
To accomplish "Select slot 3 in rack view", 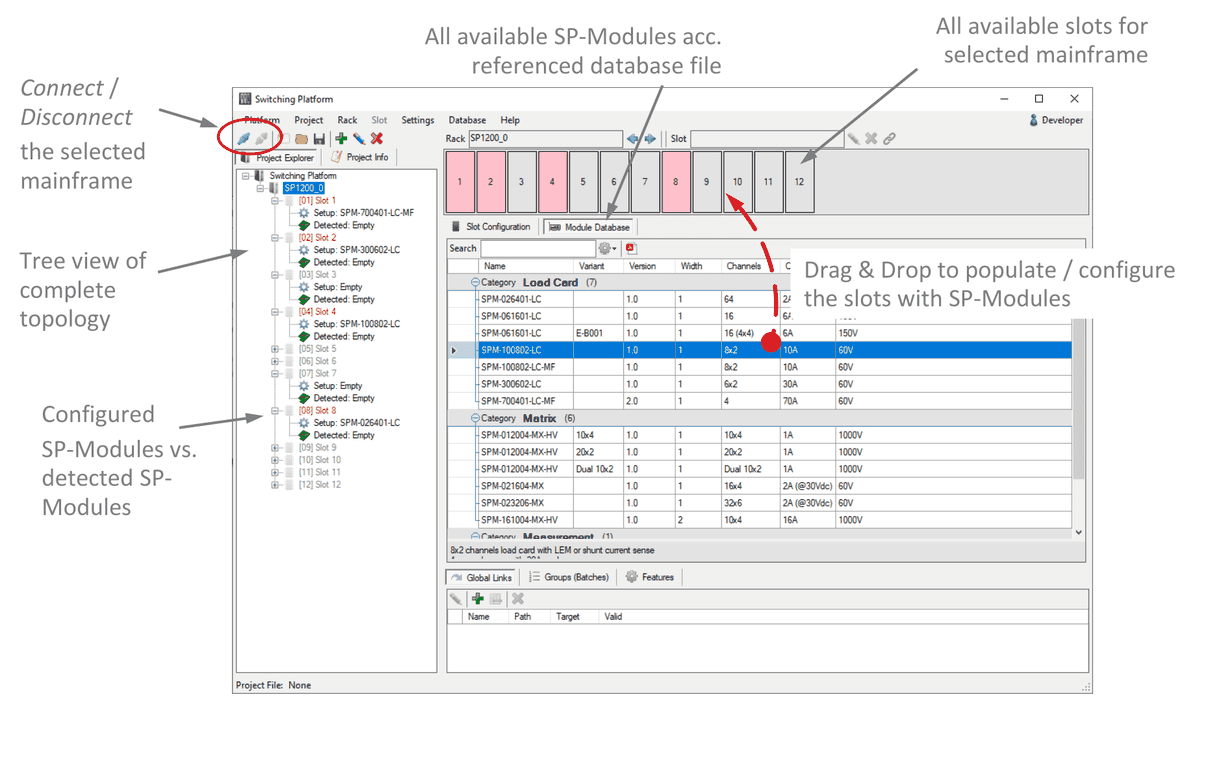I will pyautogui.click(x=521, y=181).
